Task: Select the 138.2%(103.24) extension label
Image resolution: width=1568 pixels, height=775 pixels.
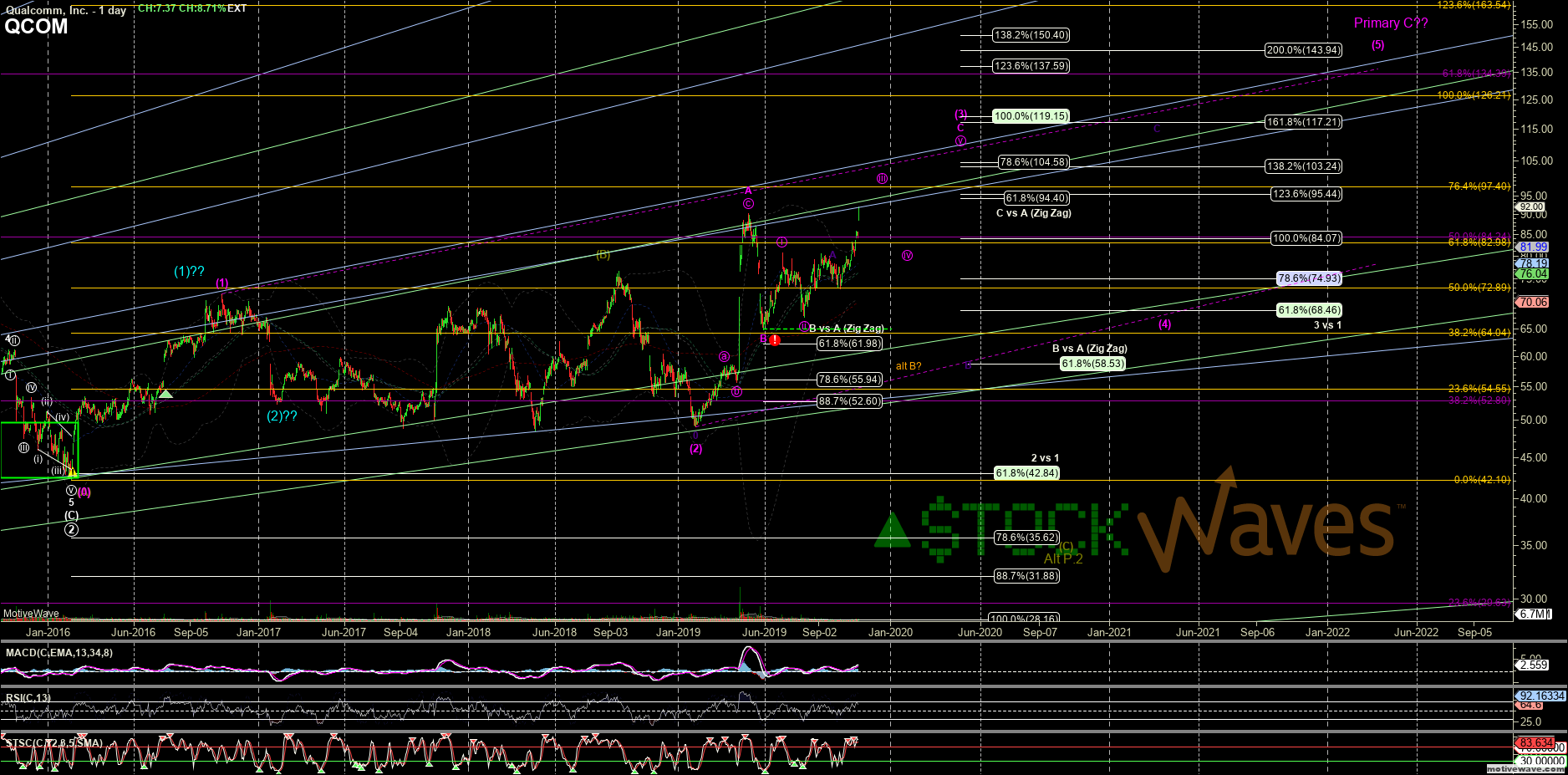Action: tap(1304, 166)
